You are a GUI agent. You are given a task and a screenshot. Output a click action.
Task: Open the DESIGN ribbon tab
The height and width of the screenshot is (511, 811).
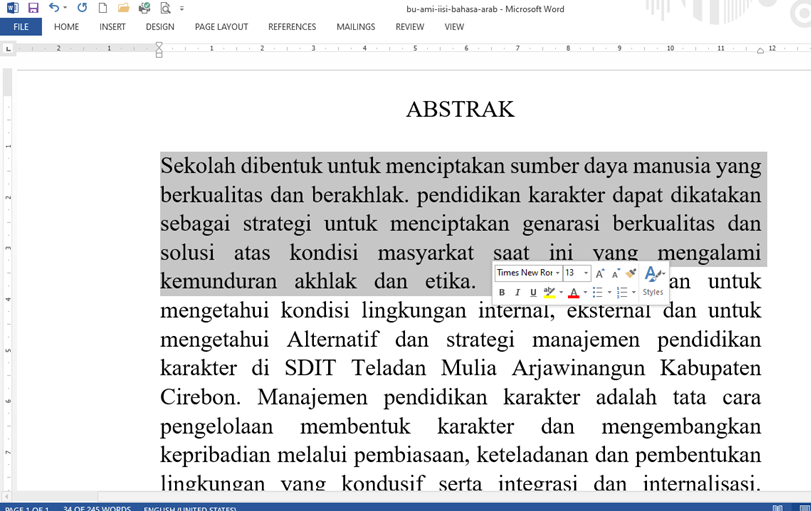coord(160,27)
